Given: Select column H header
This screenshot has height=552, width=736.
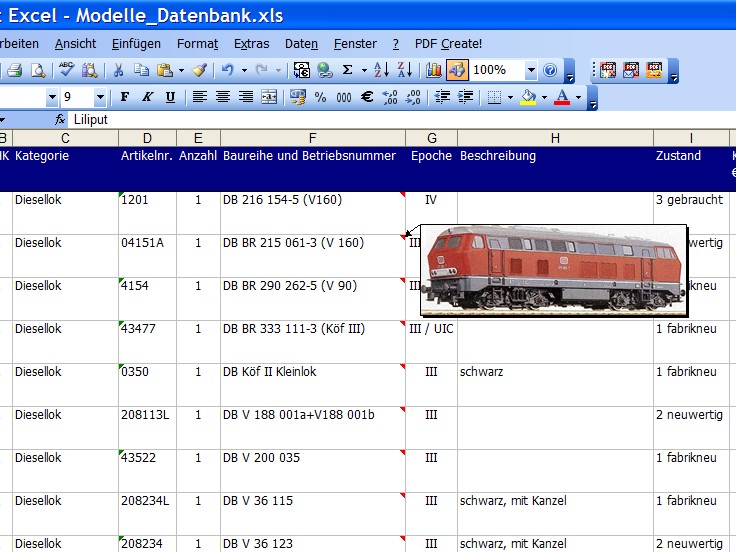Looking at the screenshot, I should [555, 138].
